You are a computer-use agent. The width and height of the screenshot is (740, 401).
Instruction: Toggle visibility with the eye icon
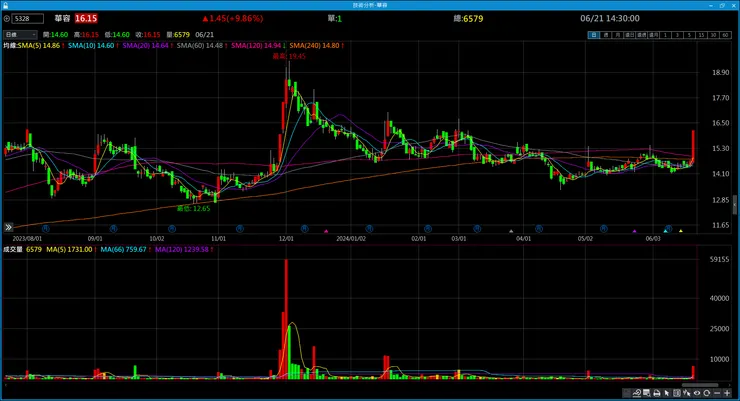click(697, 393)
